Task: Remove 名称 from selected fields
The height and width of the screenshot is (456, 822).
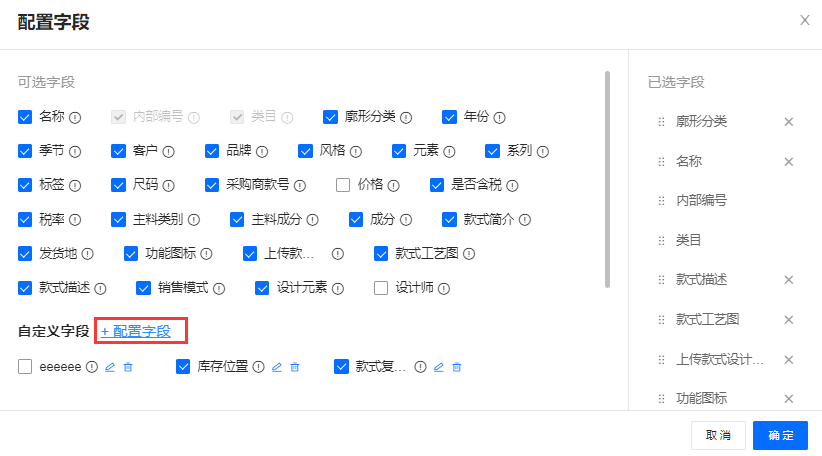Action: [x=788, y=162]
